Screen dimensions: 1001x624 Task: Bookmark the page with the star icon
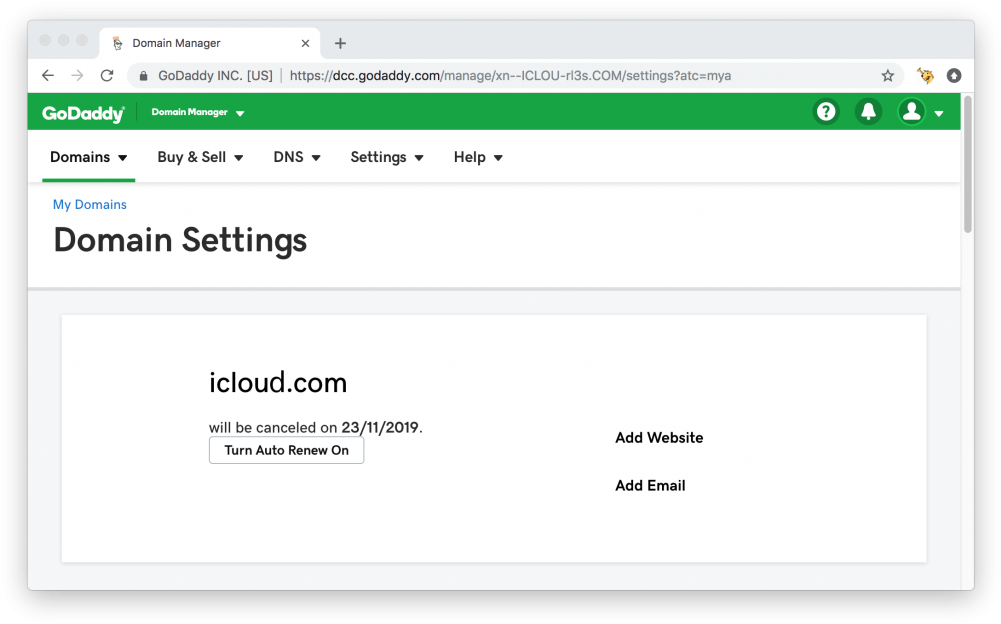[x=888, y=75]
